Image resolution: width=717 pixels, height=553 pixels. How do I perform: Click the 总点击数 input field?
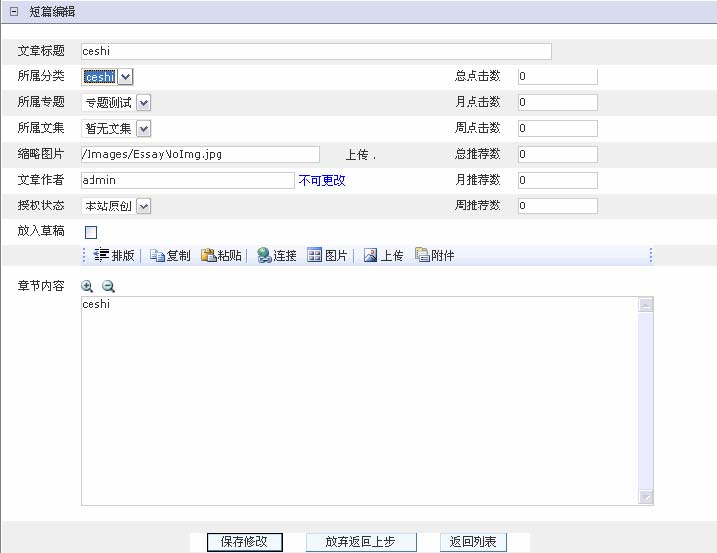tap(557, 76)
